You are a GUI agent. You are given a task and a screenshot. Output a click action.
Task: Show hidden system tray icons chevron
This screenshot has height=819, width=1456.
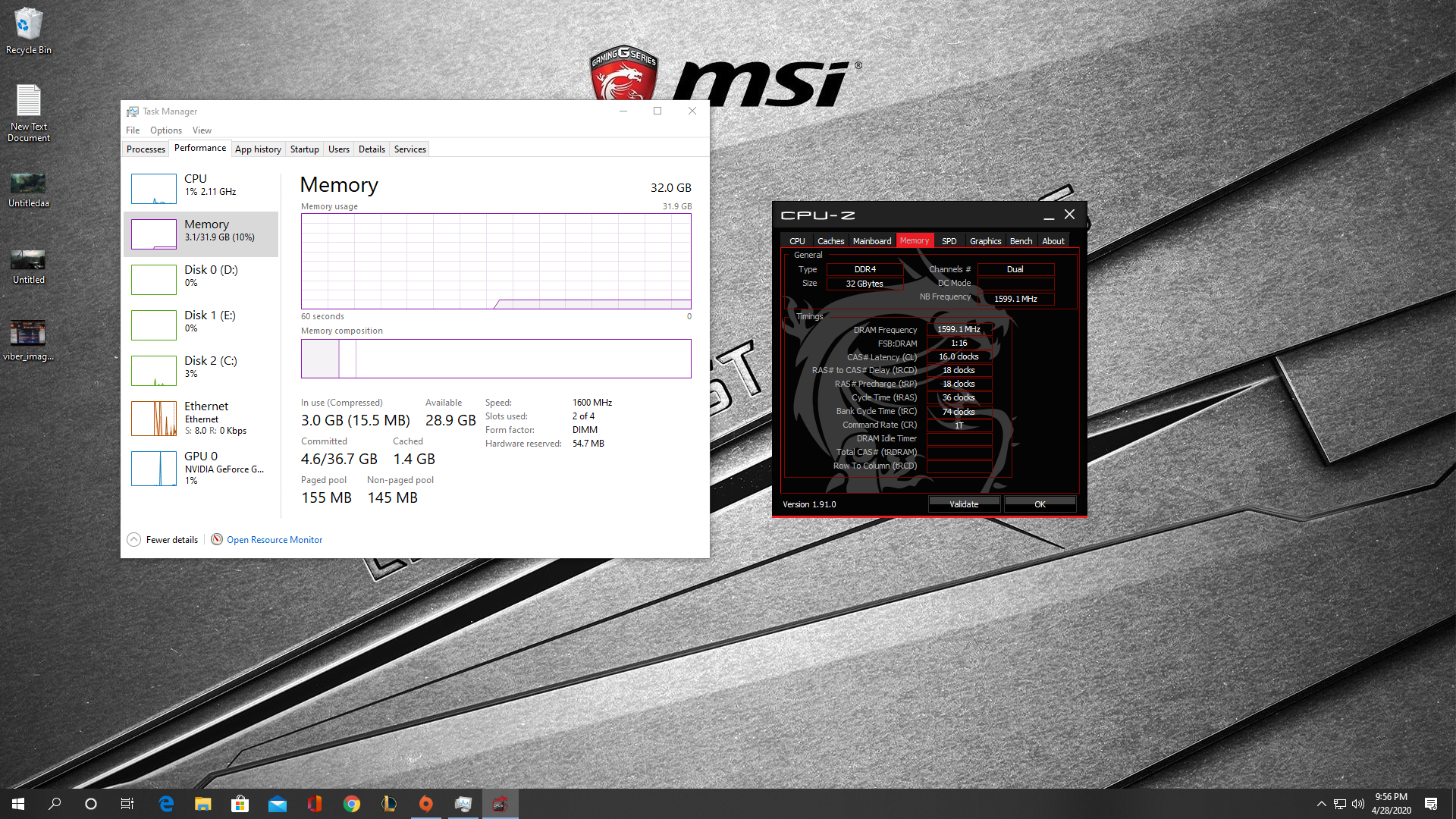[1321, 804]
